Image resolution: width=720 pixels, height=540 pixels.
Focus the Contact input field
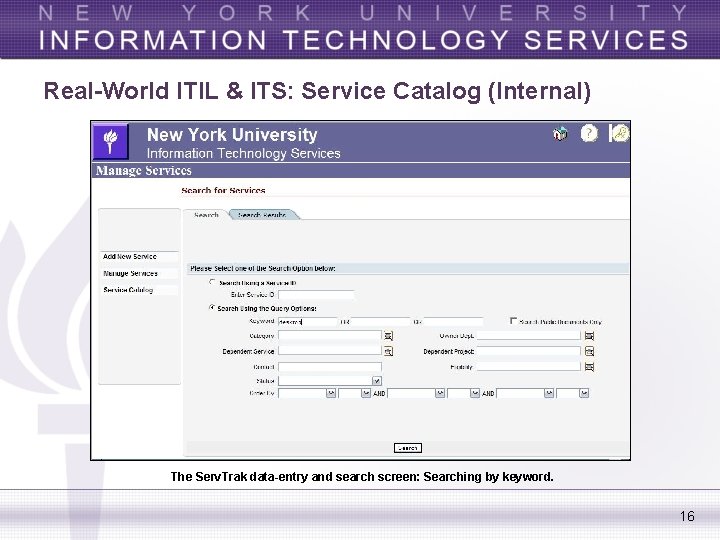pos(330,367)
